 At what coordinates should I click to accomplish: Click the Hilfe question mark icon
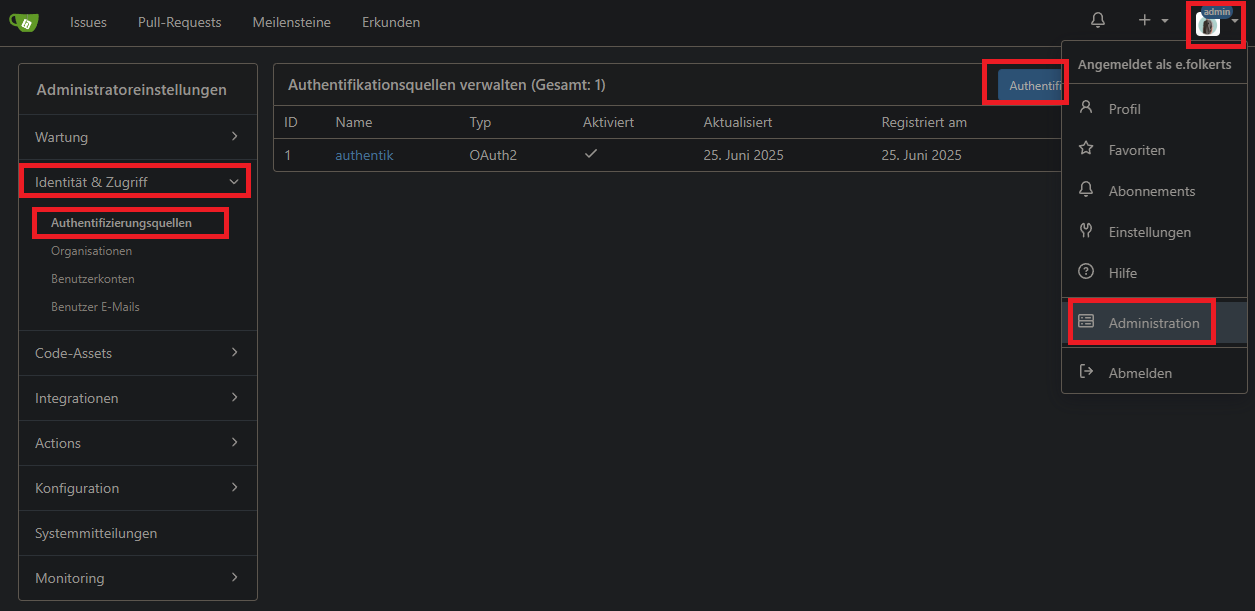click(1086, 272)
